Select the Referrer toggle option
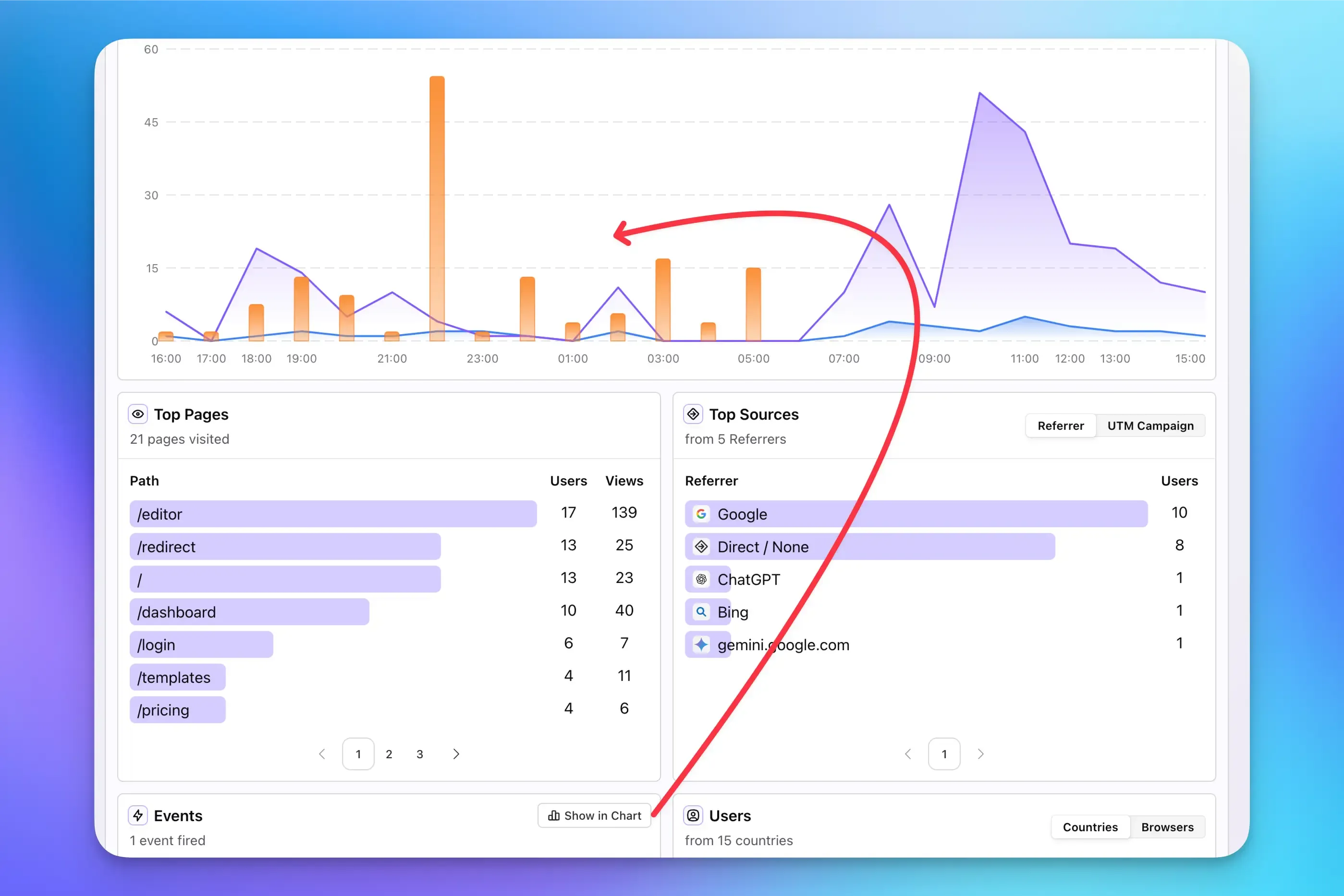This screenshot has width=1344, height=896. pos(1061,425)
